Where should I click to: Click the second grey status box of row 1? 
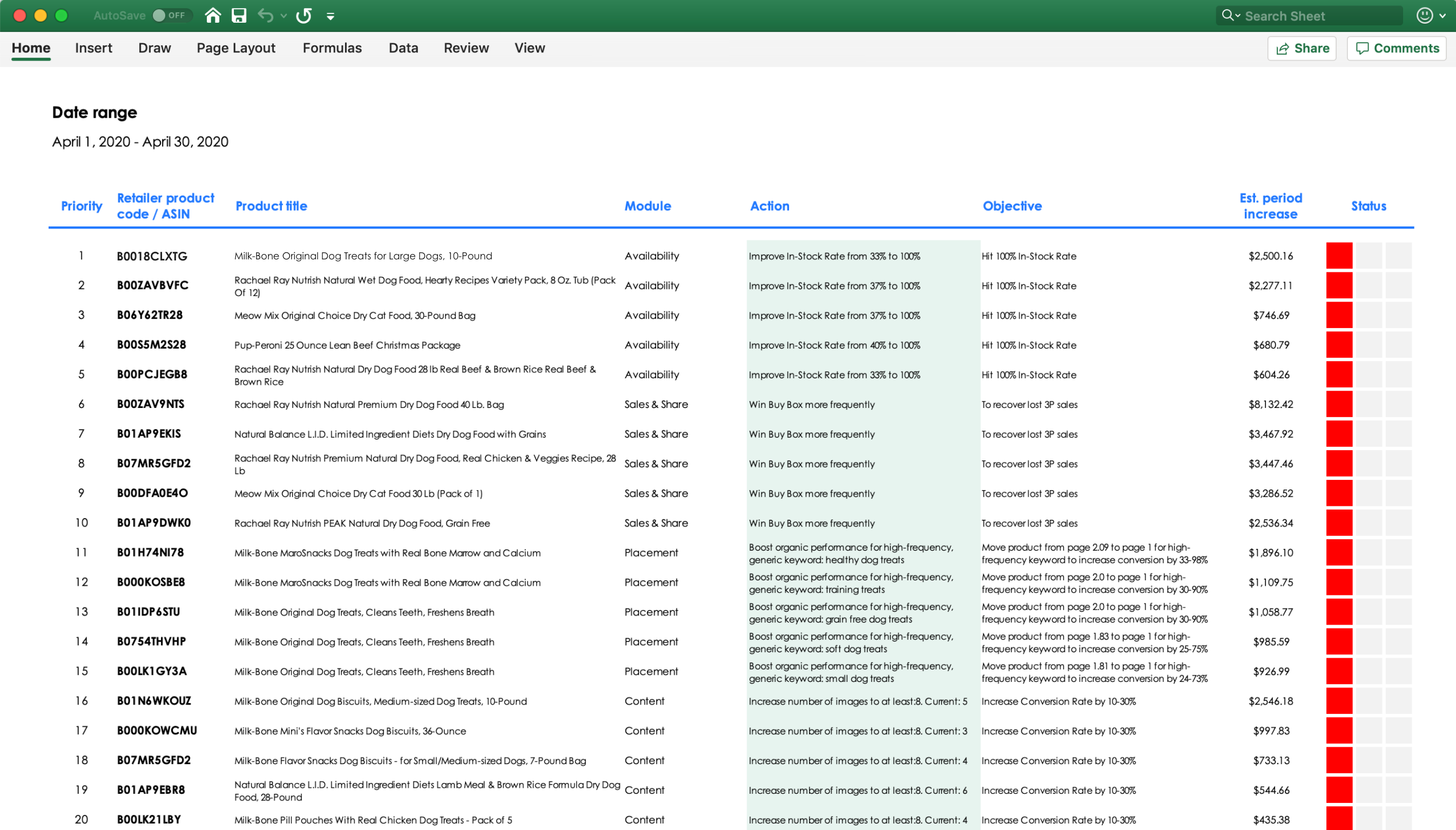point(1369,256)
